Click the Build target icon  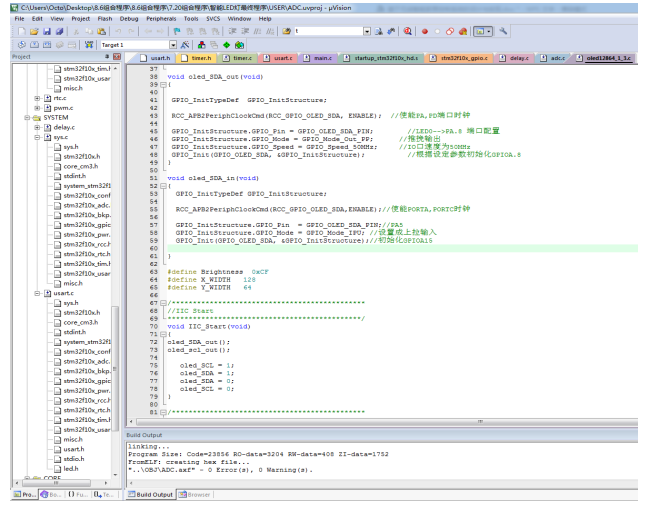point(34,45)
